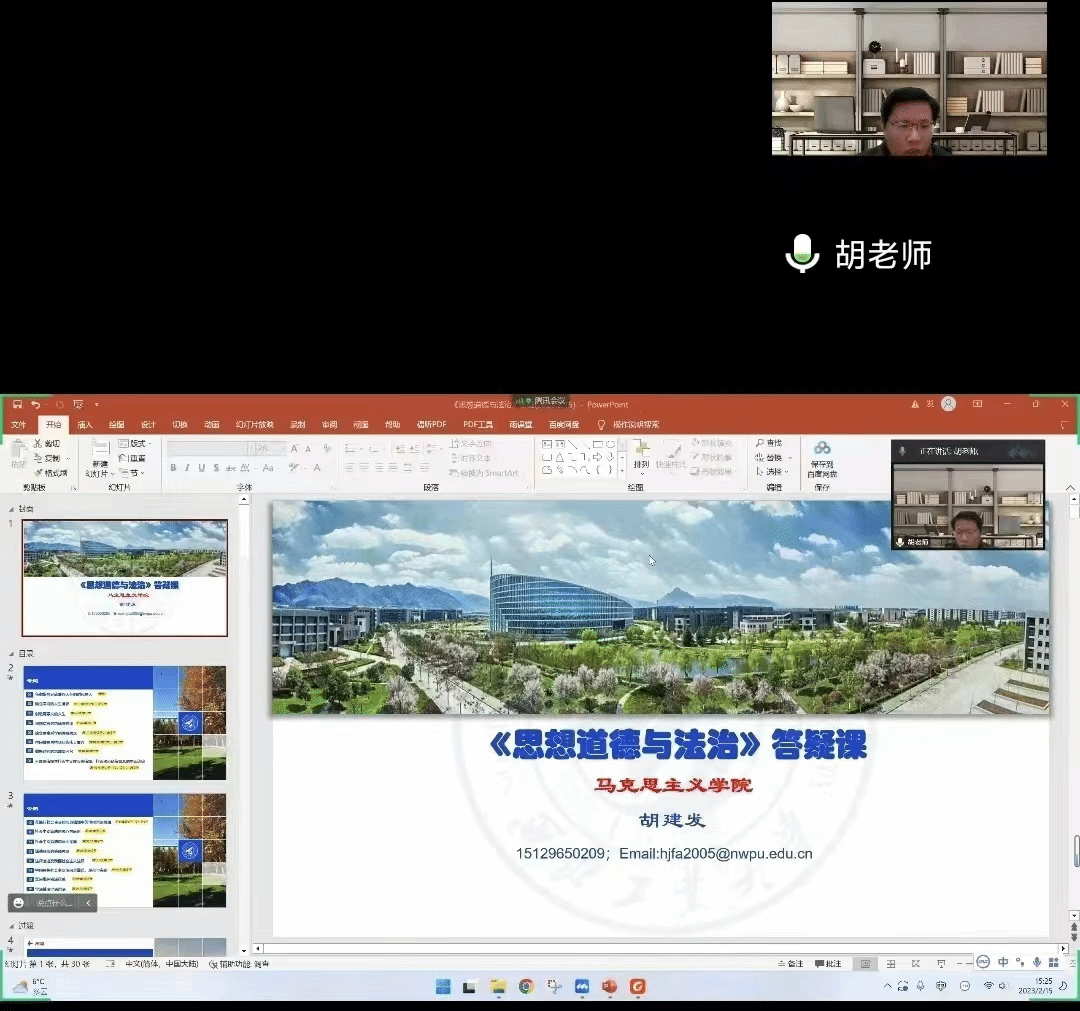
Task: Switch to the Design (设计) tab
Action: 148,425
